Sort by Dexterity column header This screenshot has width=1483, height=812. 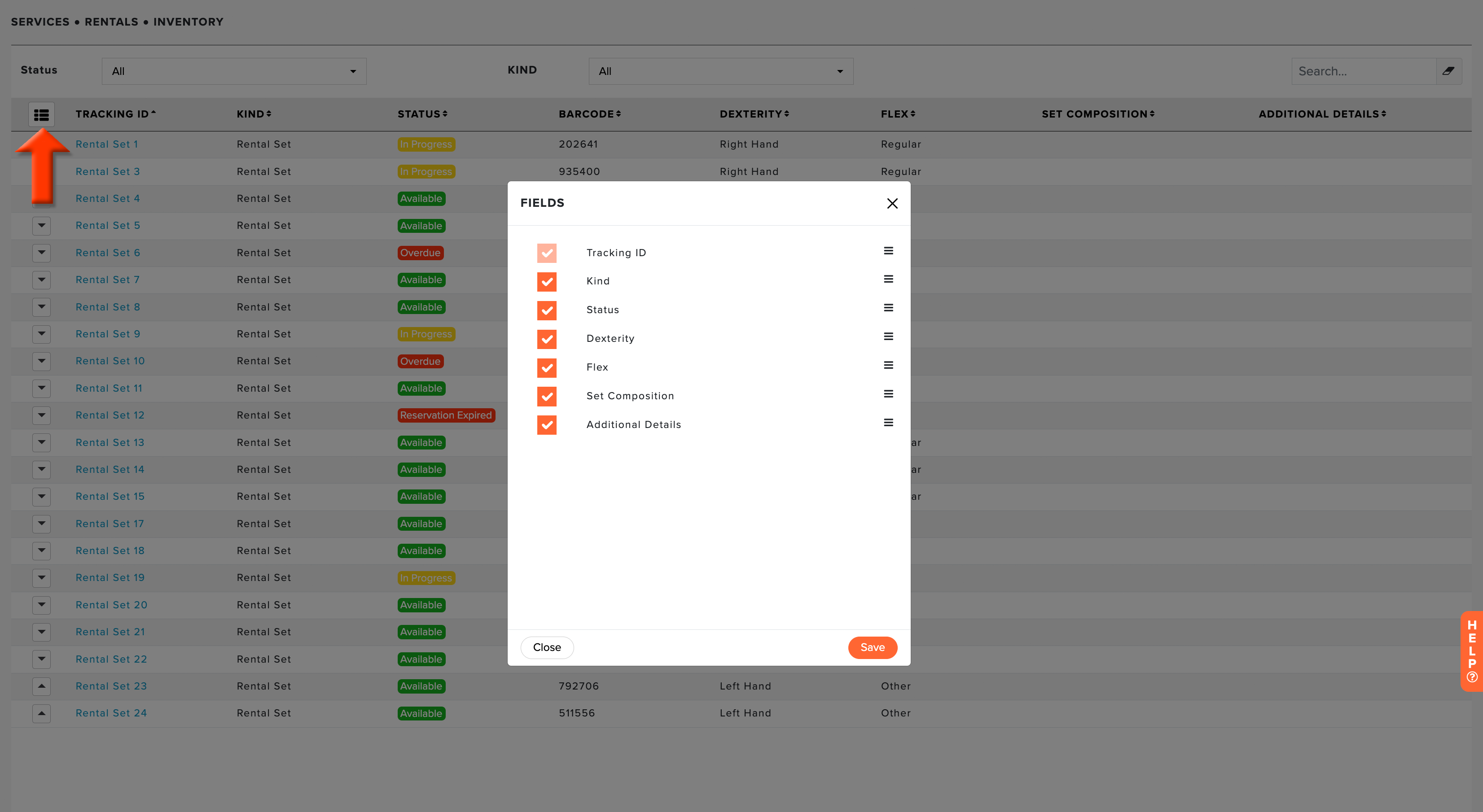[755, 114]
